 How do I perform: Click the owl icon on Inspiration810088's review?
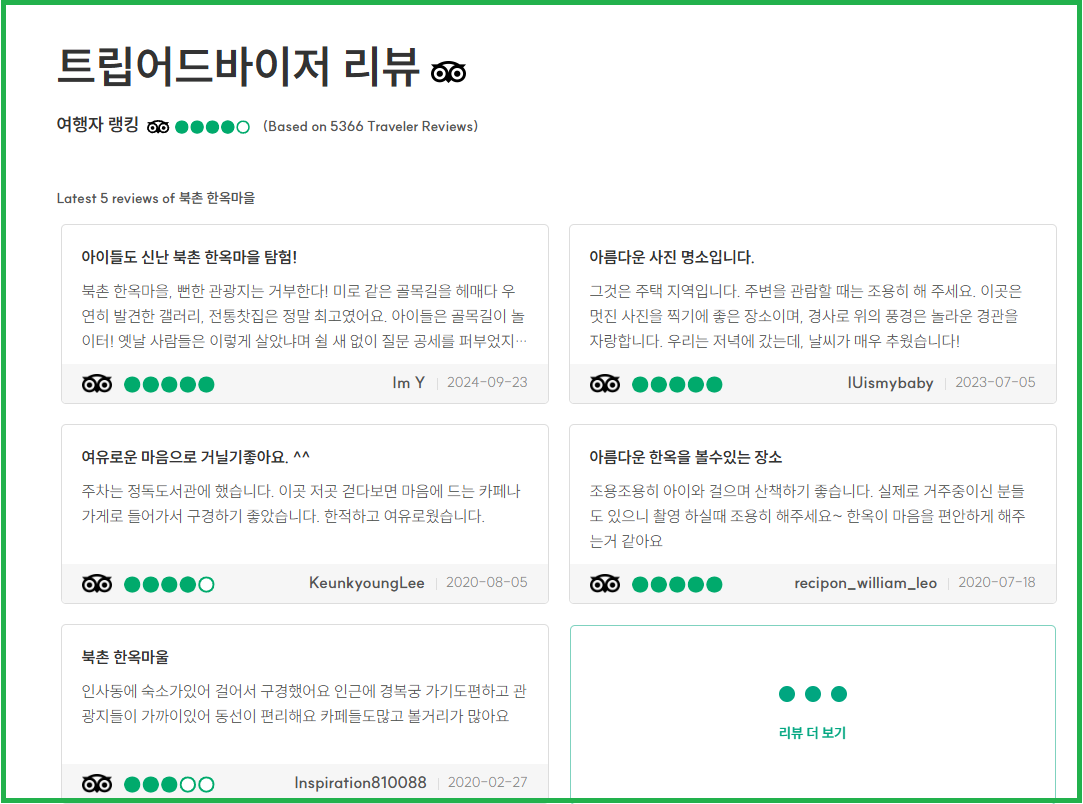point(98,784)
